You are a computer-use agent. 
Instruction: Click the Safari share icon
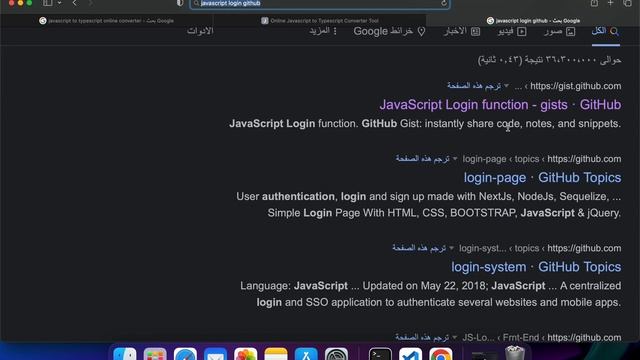(594, 3)
